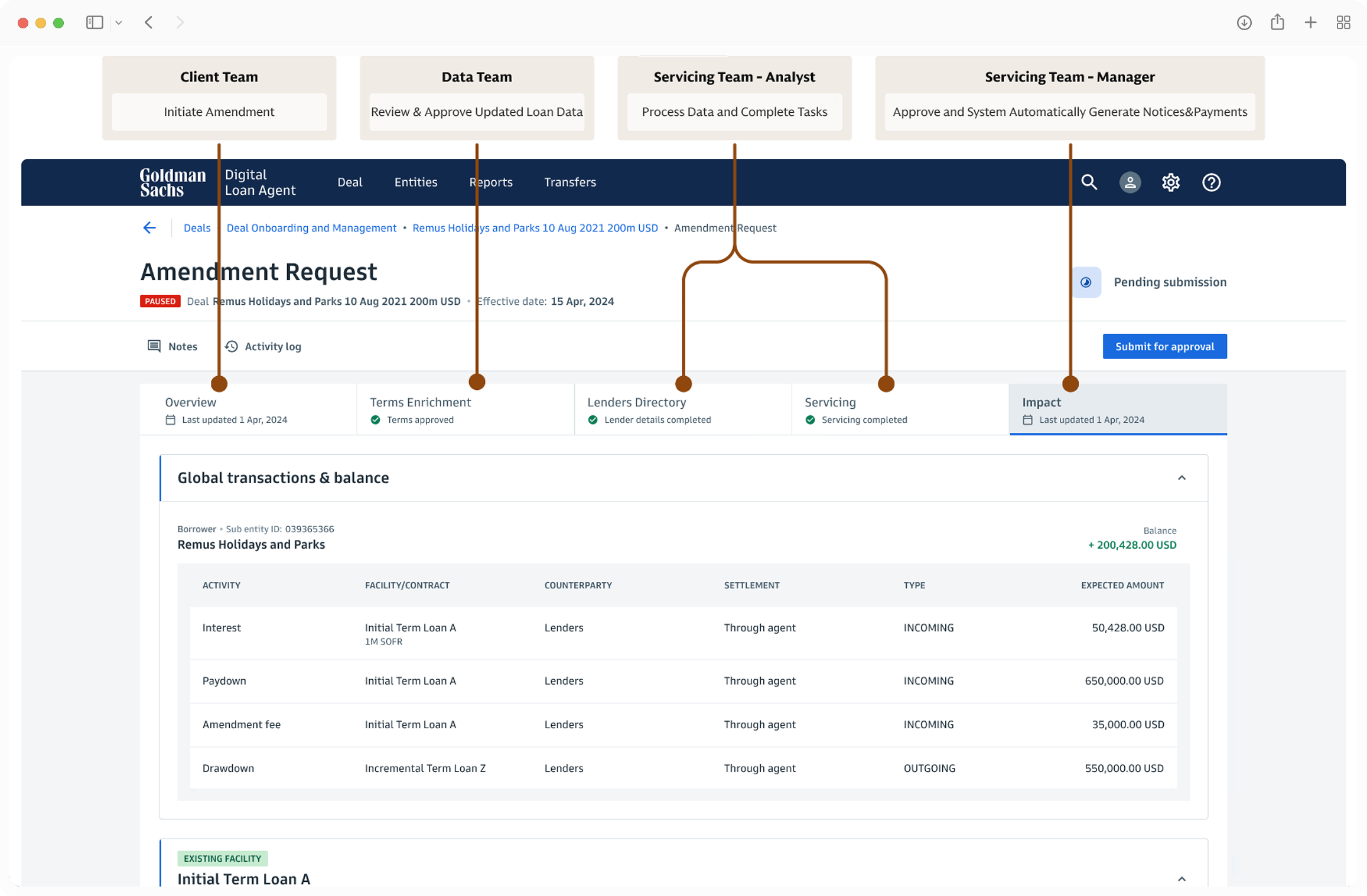Click the green check beside Lender details completed
The image size is (1367, 896).
click(593, 420)
